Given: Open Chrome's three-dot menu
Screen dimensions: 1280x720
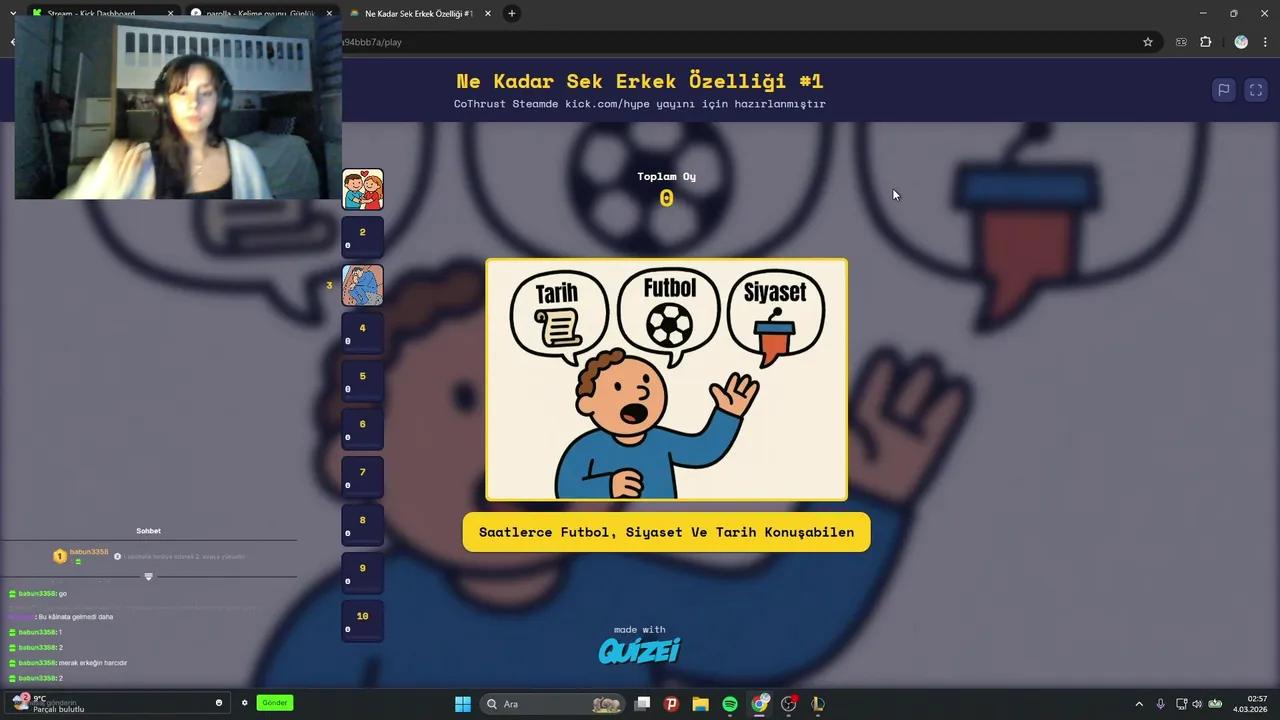Looking at the screenshot, I should pyautogui.click(x=1266, y=42).
